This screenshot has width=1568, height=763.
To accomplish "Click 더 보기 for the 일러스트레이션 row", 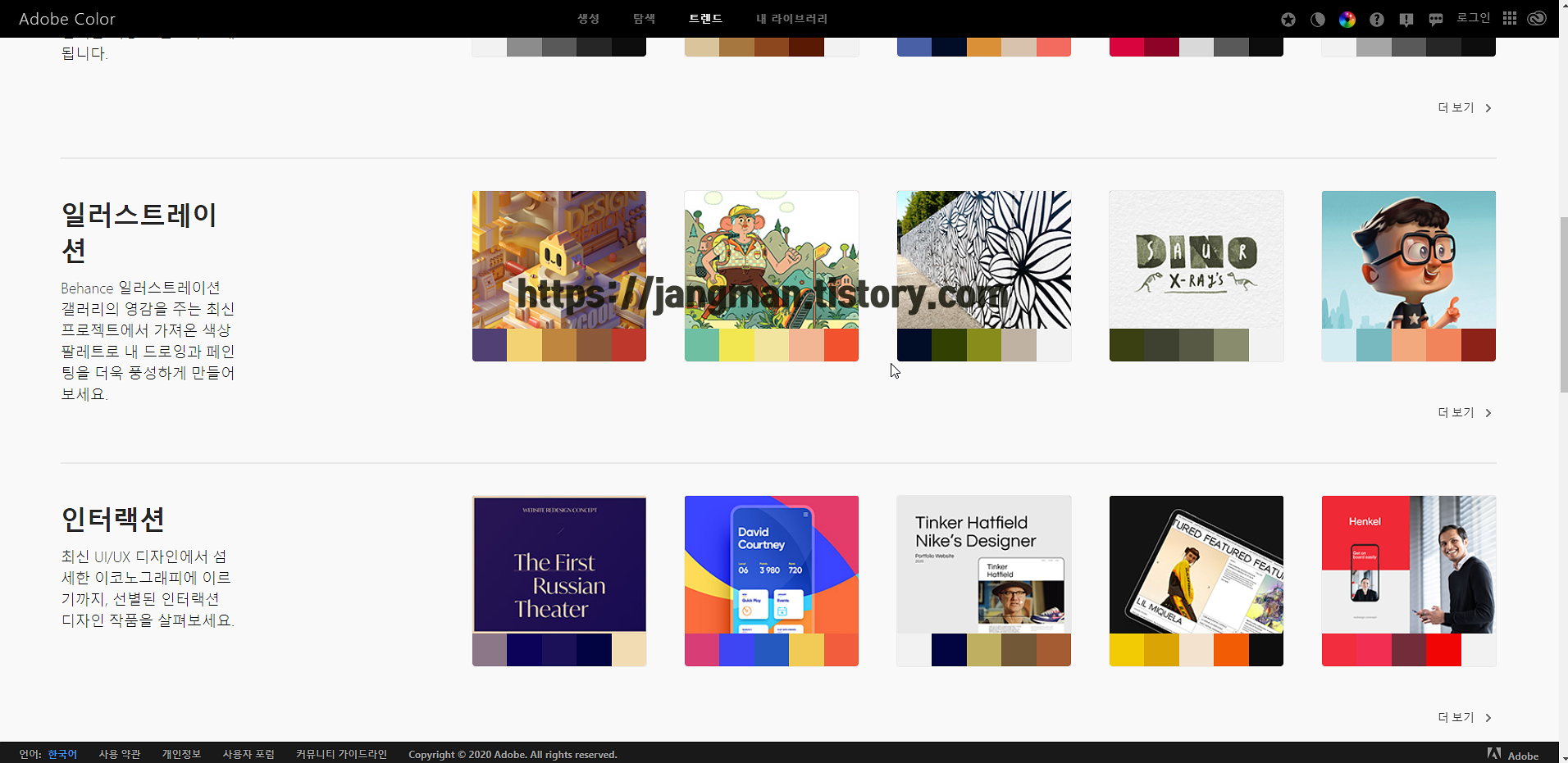I will point(1456,412).
